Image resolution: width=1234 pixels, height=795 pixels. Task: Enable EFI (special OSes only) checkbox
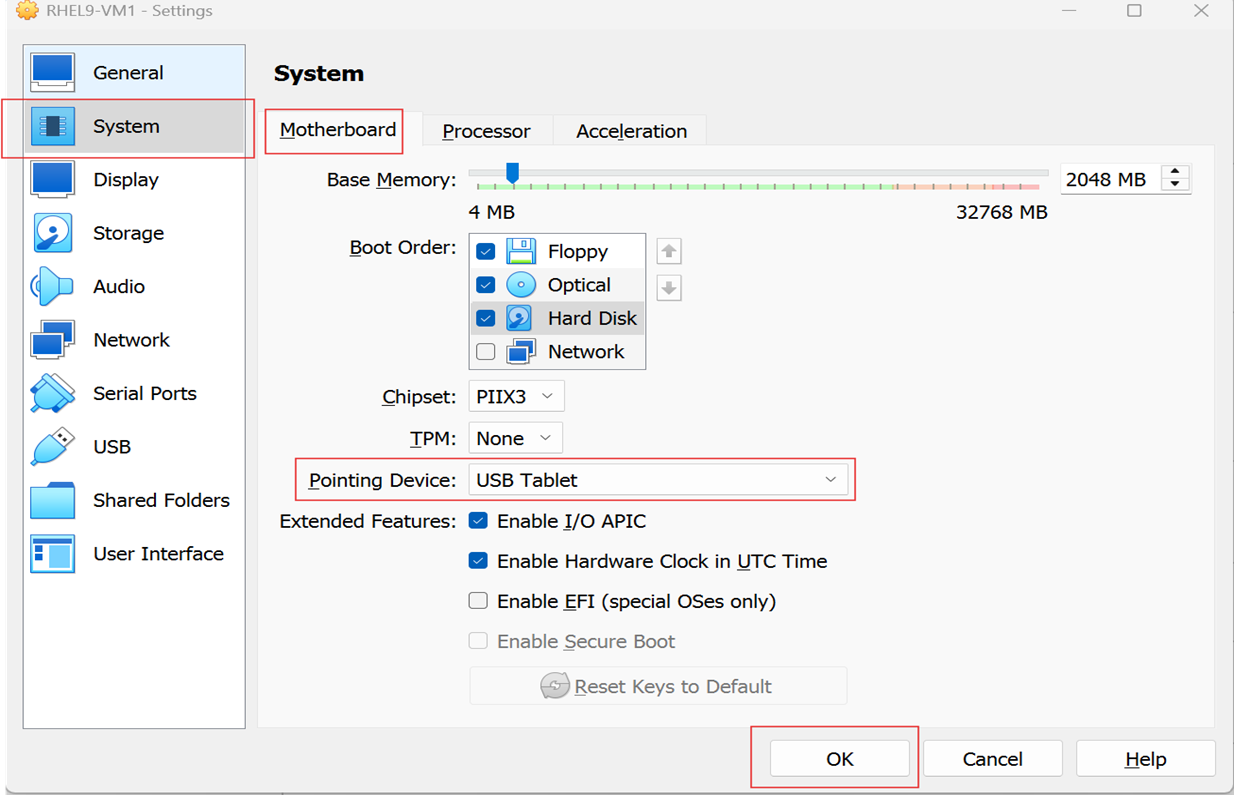click(x=478, y=601)
